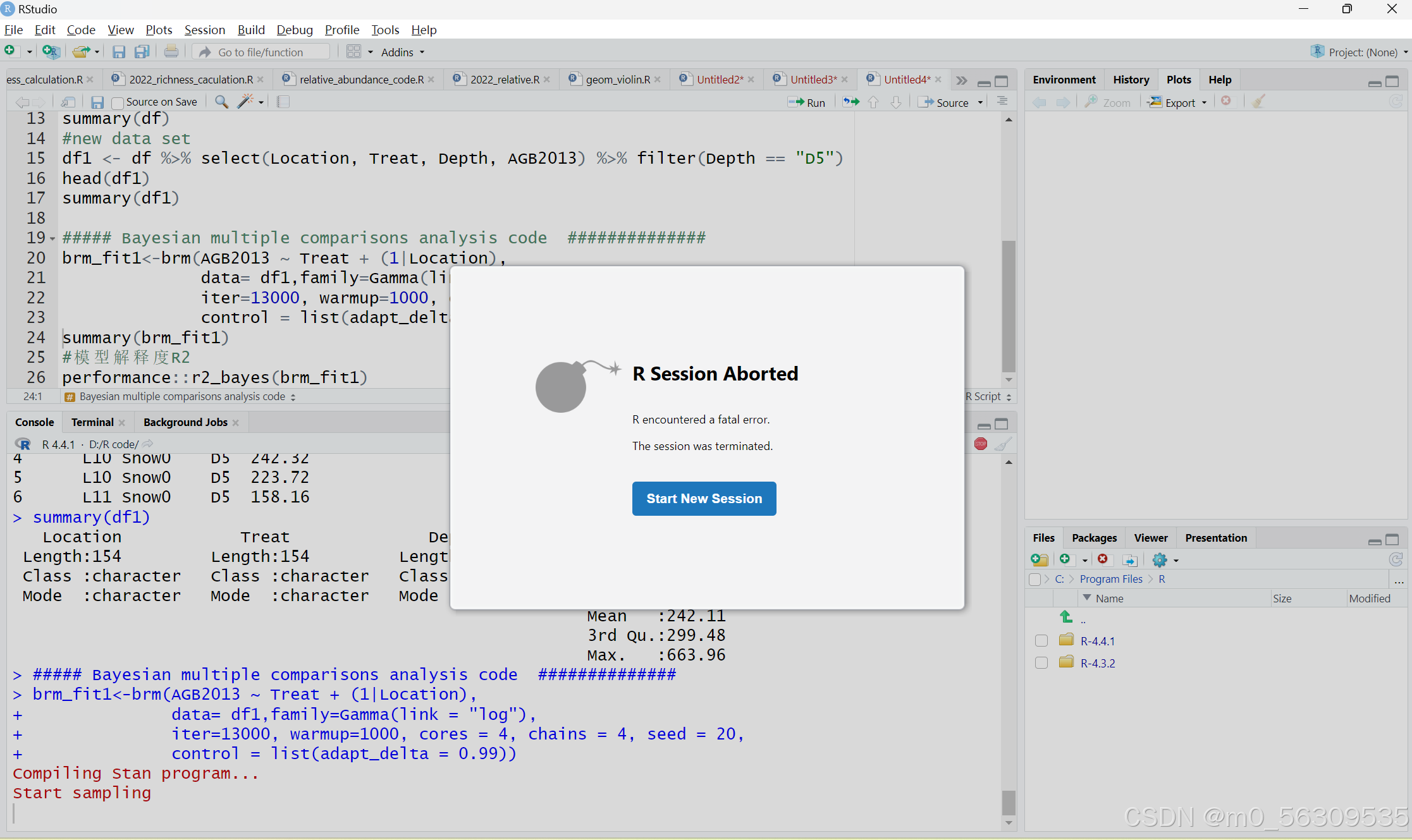This screenshot has height=840, width=1412.
Task: Toggle Source on Save checkbox
Action: click(x=118, y=102)
